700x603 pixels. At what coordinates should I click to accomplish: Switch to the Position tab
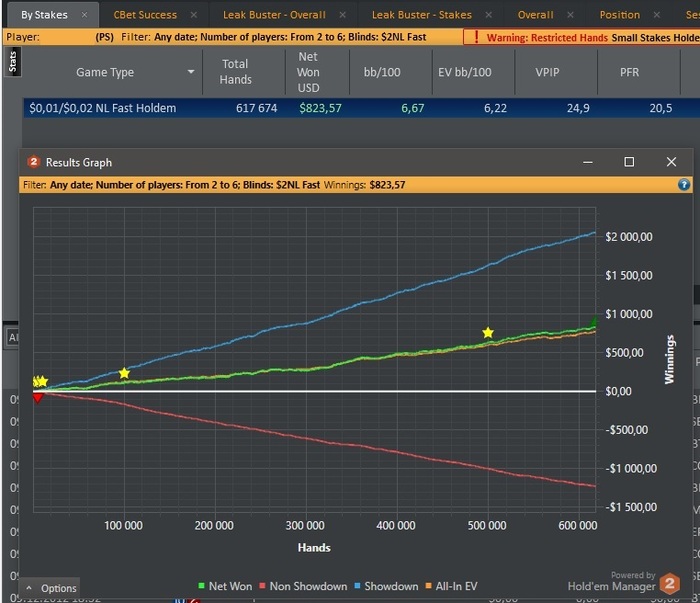pos(619,15)
